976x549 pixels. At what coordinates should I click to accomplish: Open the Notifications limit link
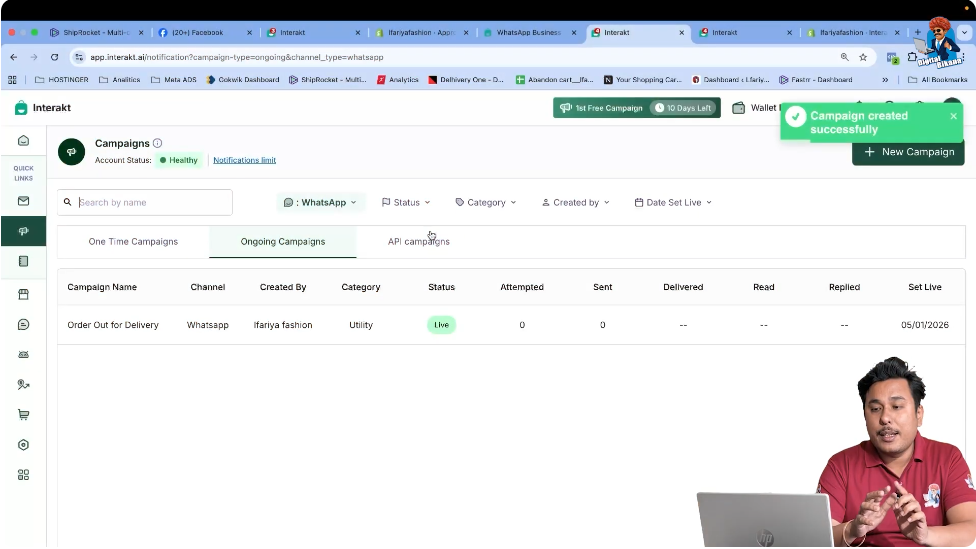click(x=245, y=160)
